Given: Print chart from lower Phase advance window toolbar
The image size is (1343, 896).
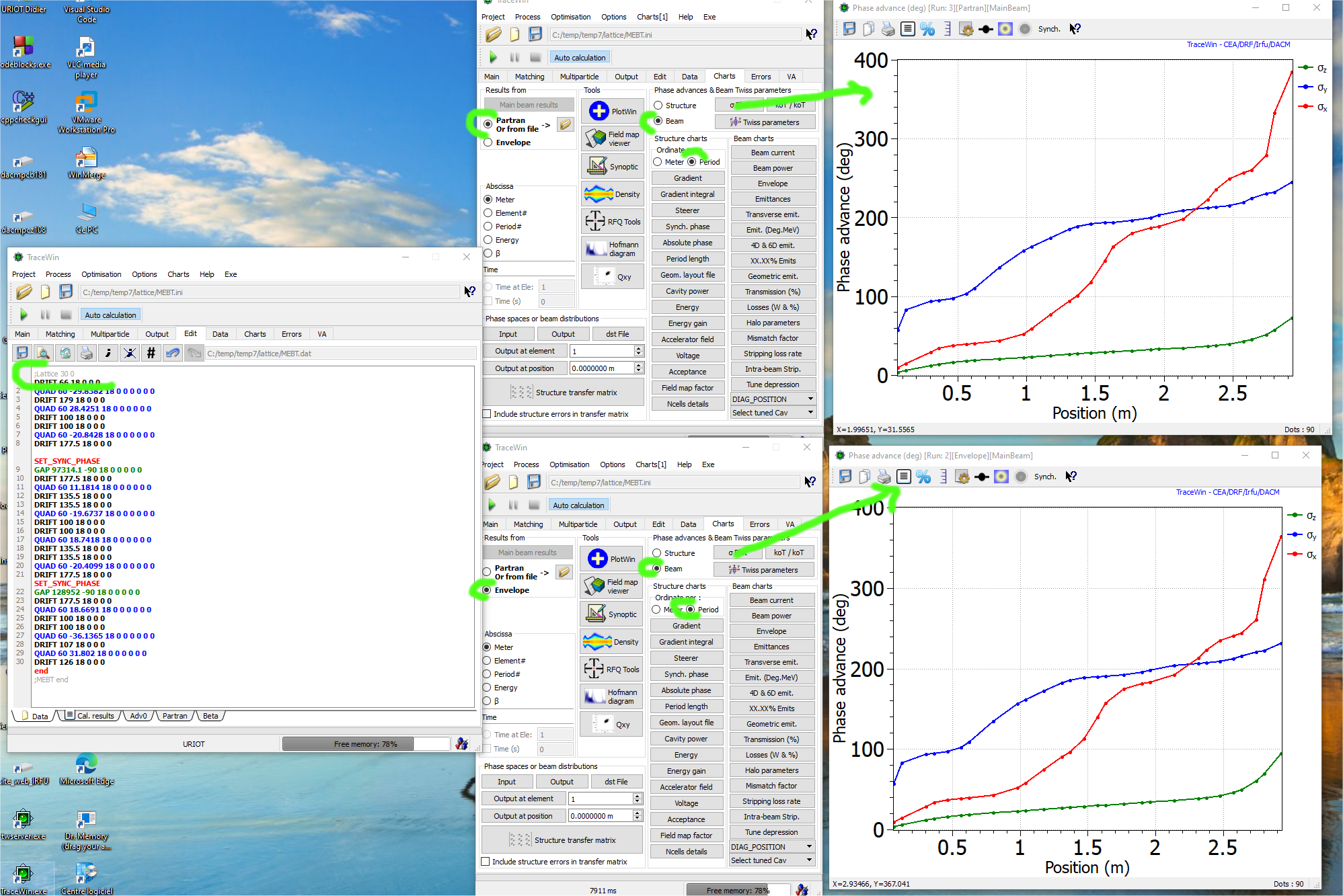Looking at the screenshot, I should pyautogui.click(x=884, y=477).
